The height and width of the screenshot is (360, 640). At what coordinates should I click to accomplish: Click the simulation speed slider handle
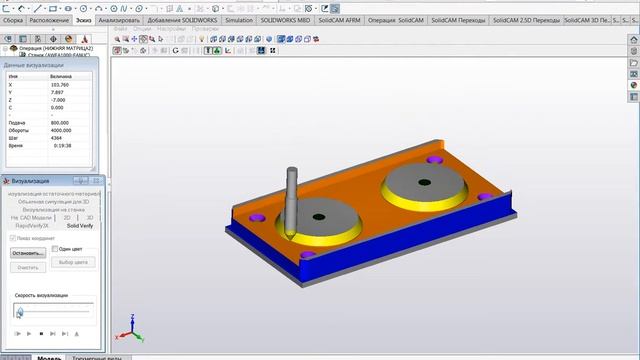[20, 312]
